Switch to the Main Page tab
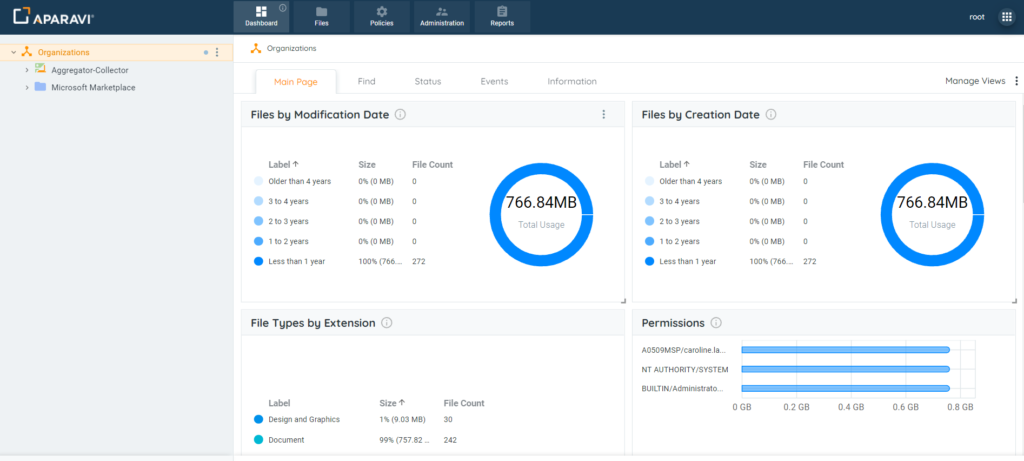 click(296, 82)
